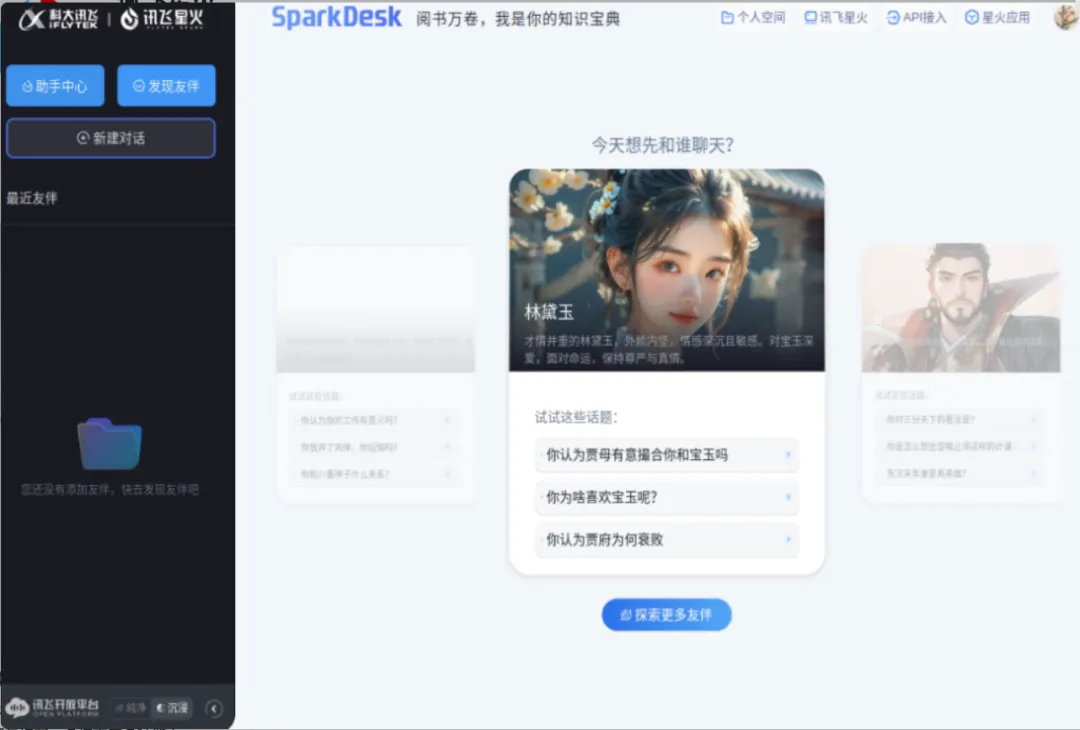Click the SparkDesk title logo
Viewport: 1080px width, 730px height.
pos(336,17)
